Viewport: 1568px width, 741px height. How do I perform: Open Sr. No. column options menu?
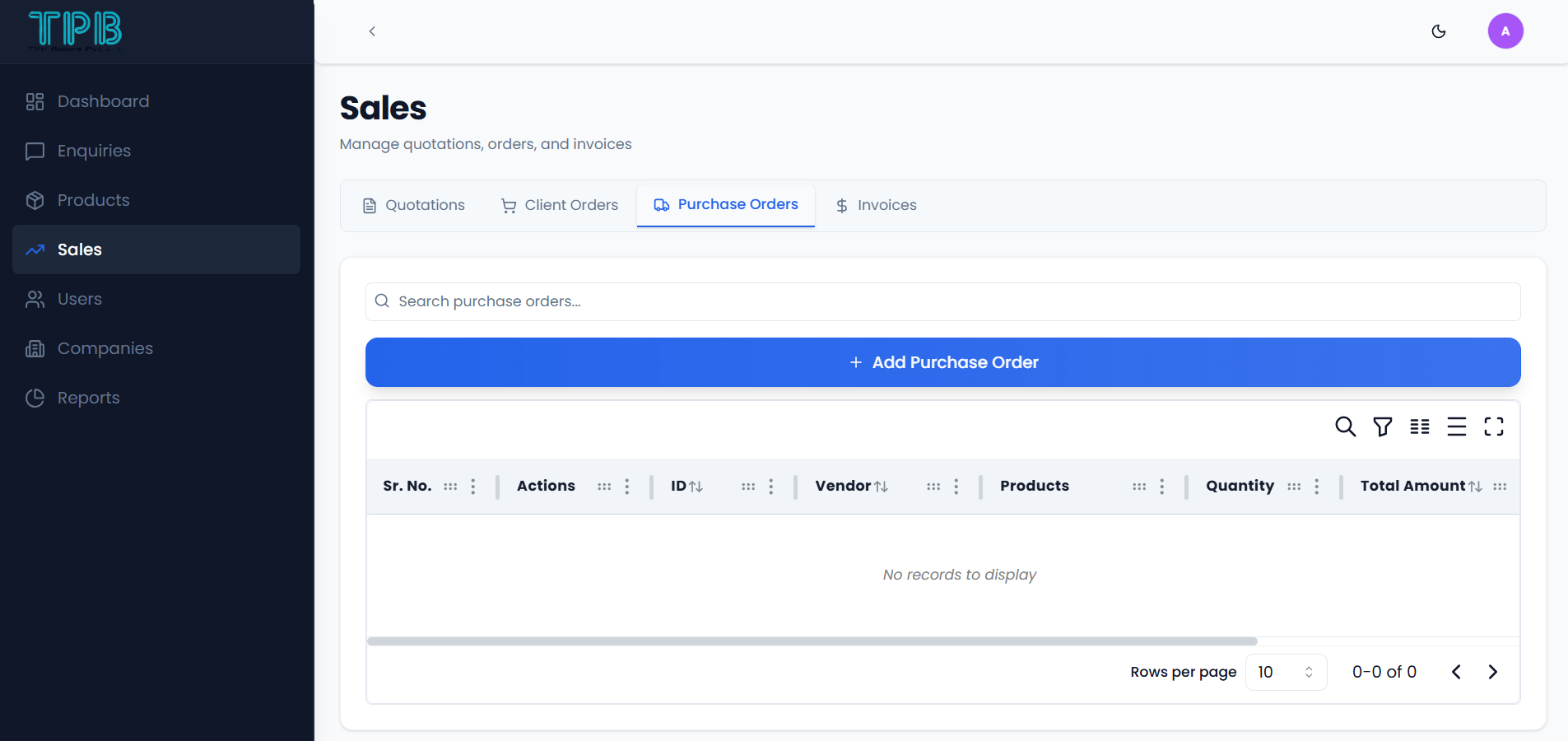(473, 487)
